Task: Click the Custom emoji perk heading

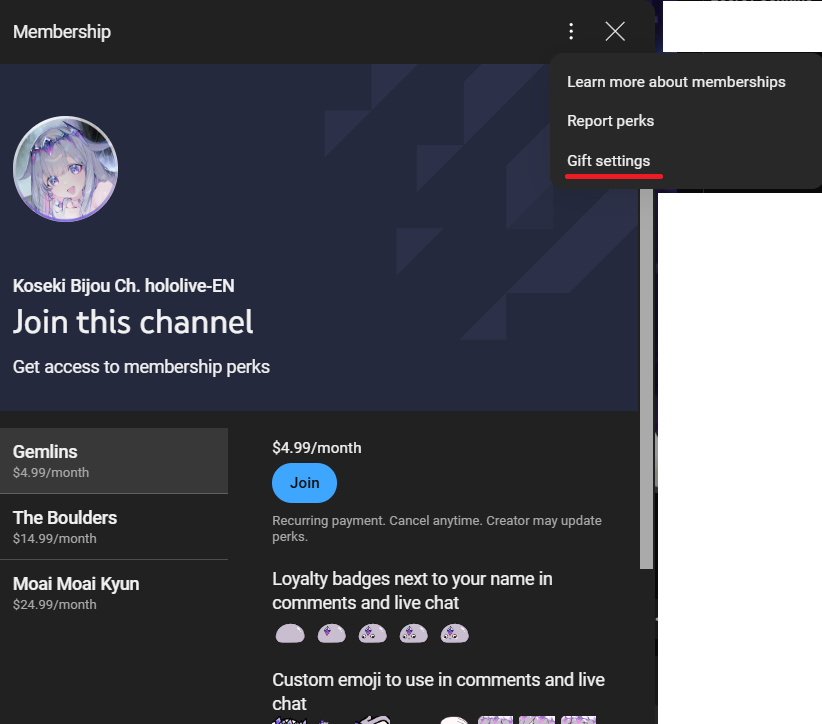Action: tap(438, 691)
